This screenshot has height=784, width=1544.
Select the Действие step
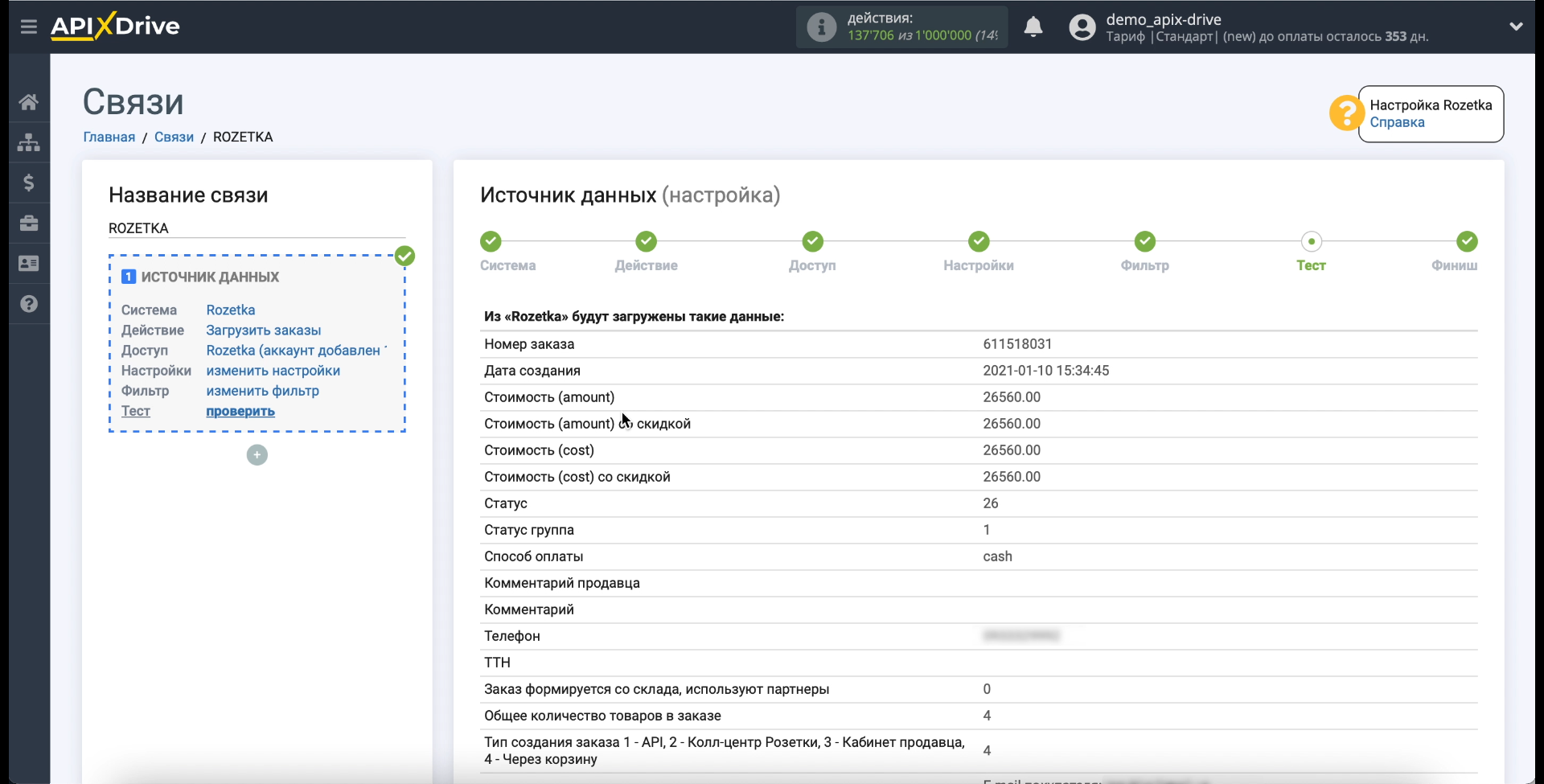tap(647, 265)
